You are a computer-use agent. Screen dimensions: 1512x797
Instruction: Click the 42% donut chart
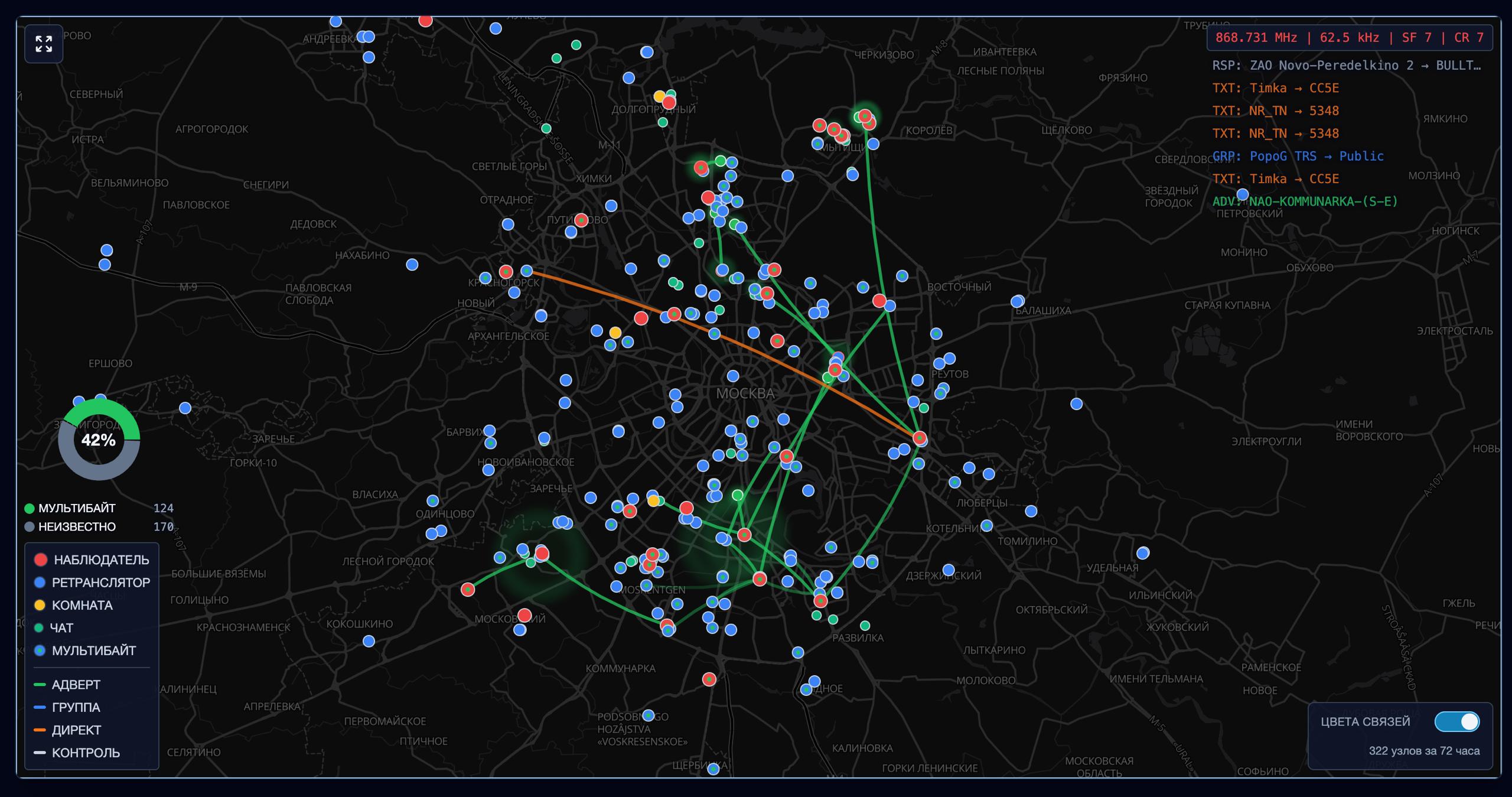click(99, 440)
